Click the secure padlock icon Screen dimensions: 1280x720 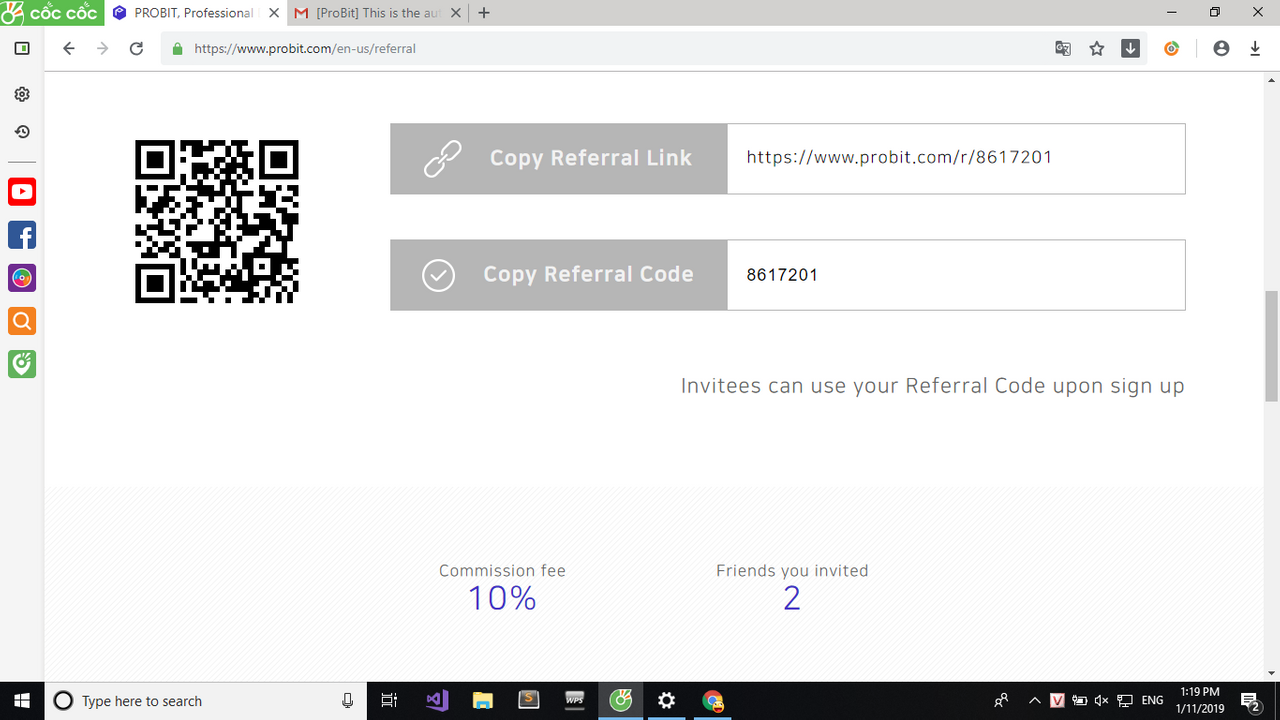tap(178, 48)
